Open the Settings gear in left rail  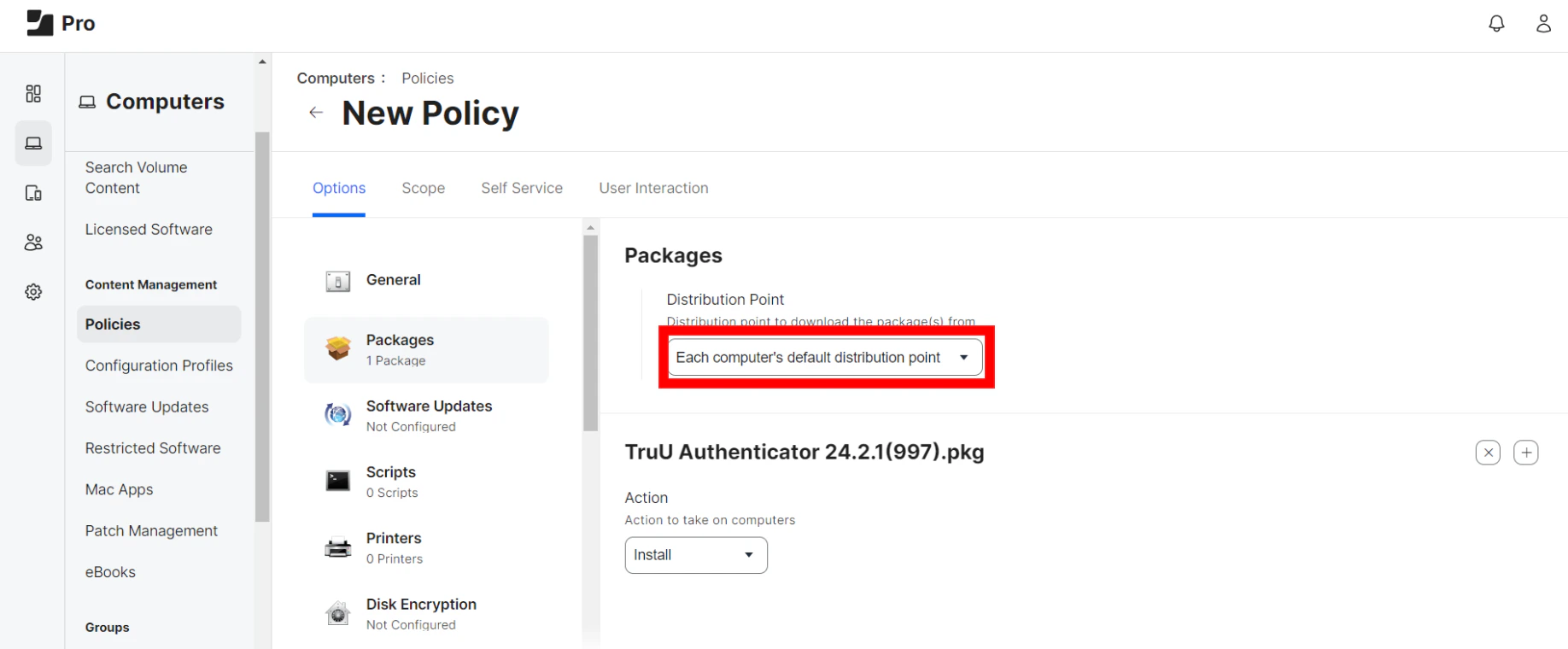(33, 292)
